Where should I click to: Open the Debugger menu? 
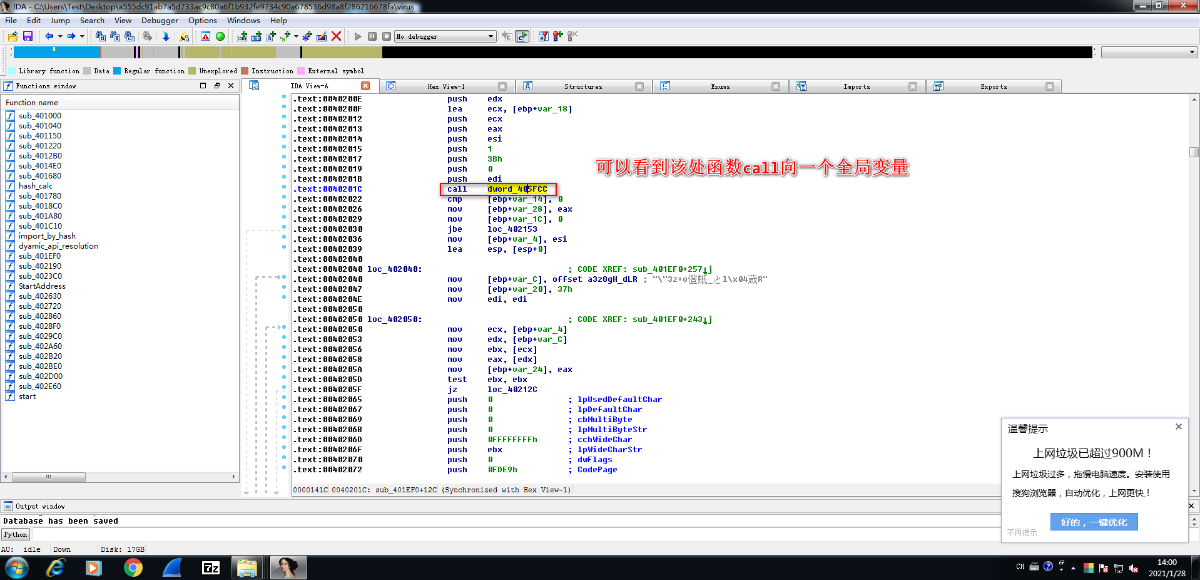pyautogui.click(x=160, y=20)
